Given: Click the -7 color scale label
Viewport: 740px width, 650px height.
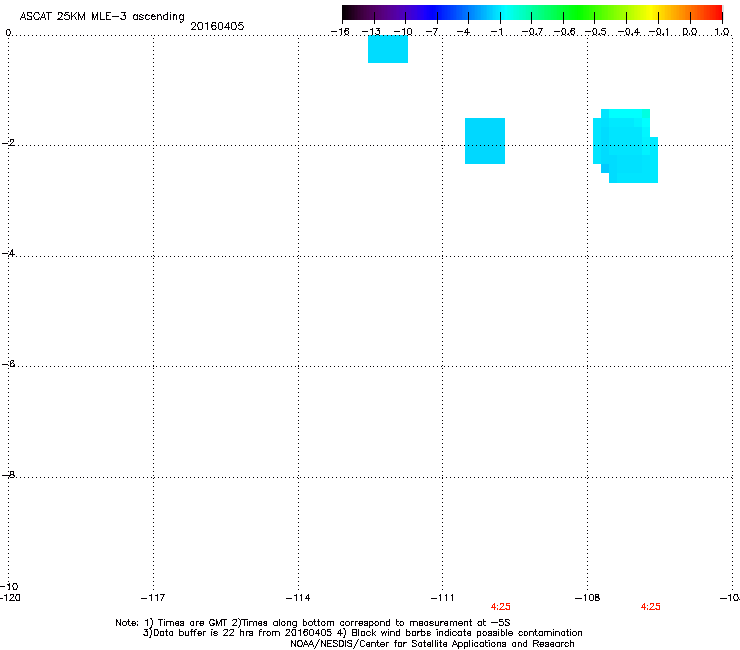Looking at the screenshot, I should point(432,32).
